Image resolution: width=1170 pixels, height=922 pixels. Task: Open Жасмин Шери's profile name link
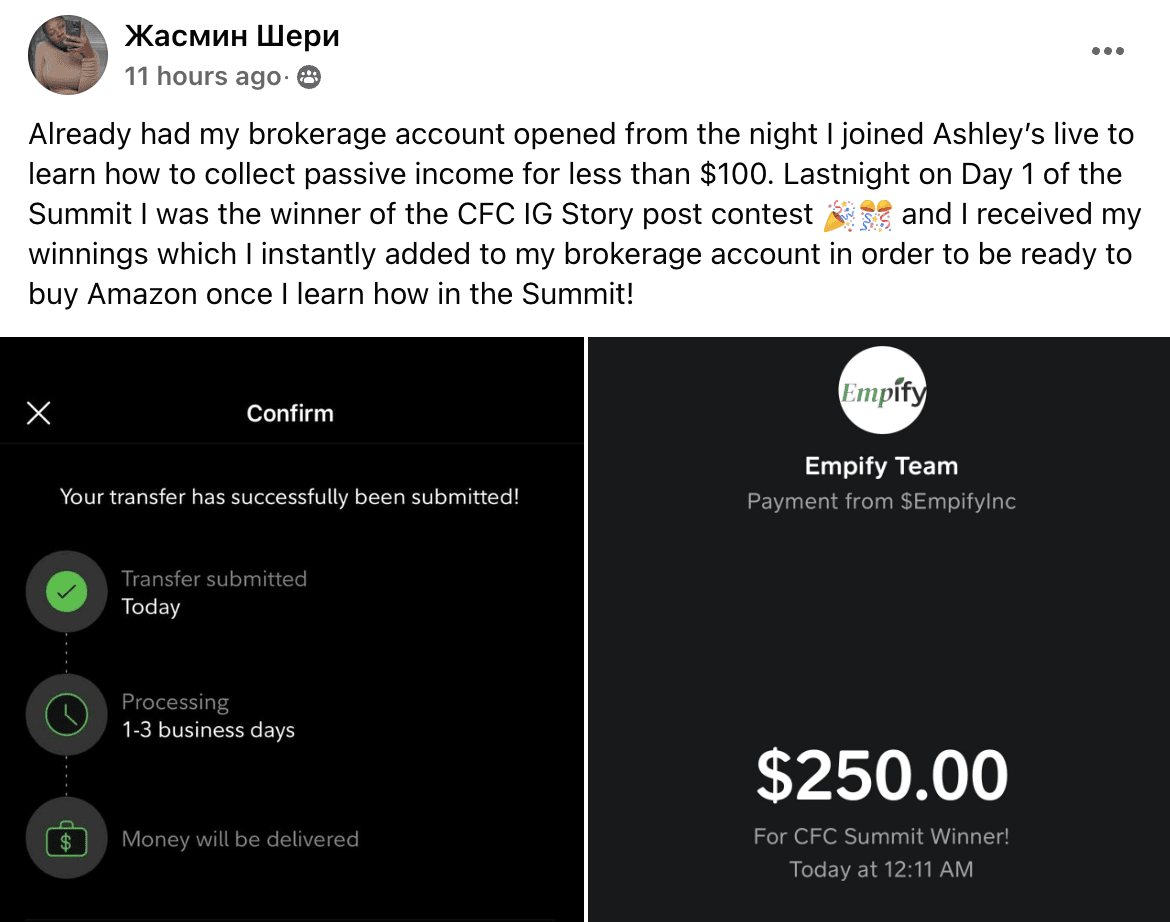232,35
